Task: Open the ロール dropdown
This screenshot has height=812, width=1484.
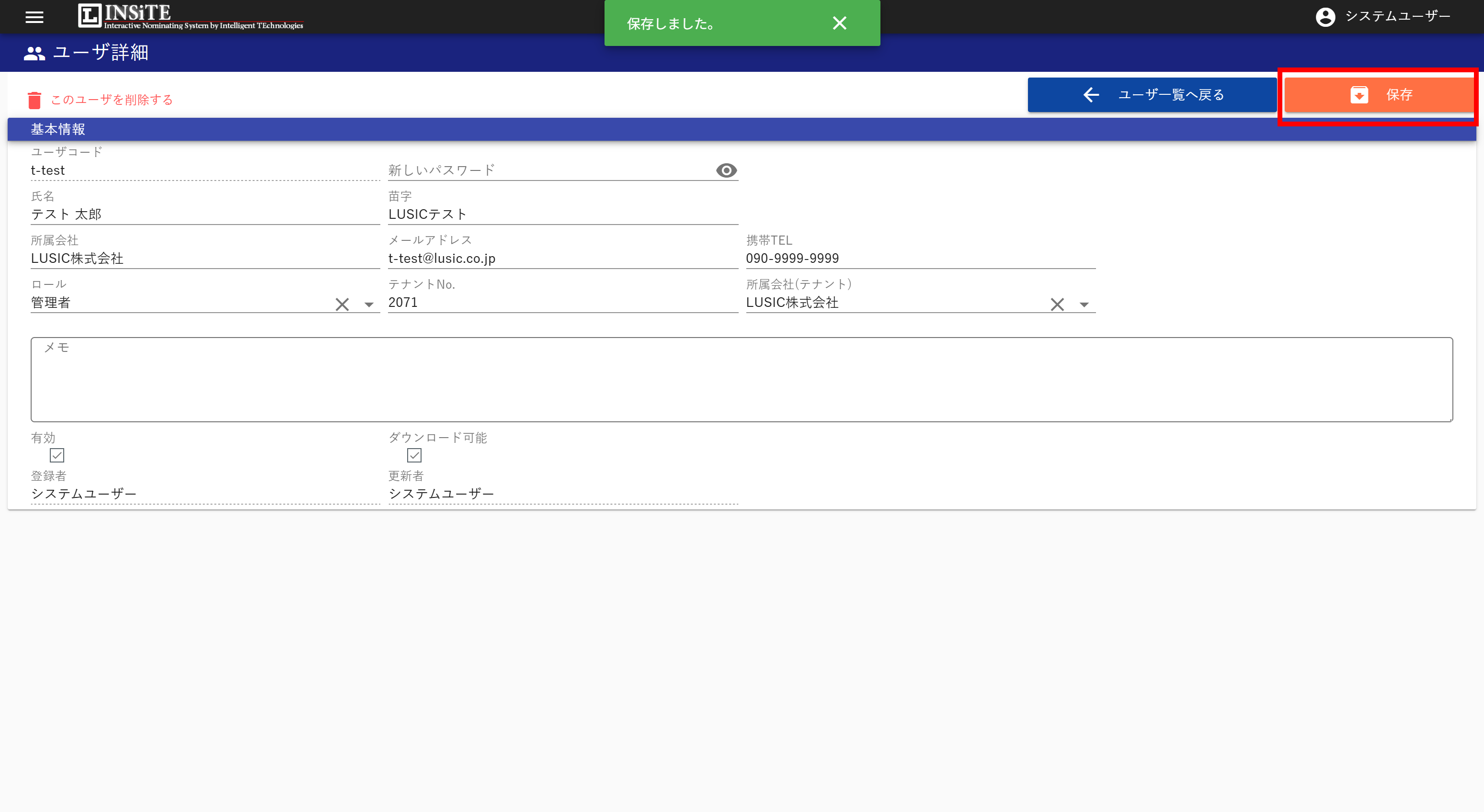Action: [x=369, y=304]
